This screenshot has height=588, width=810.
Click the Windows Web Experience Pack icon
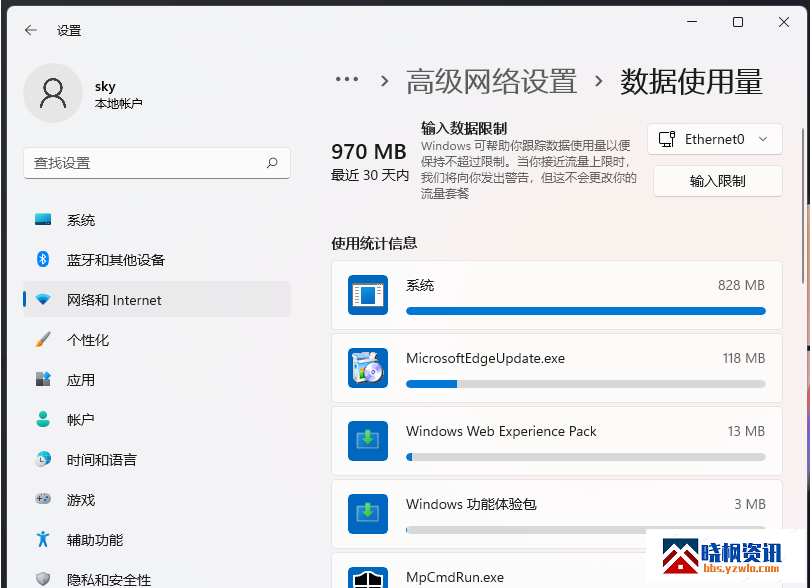368,441
